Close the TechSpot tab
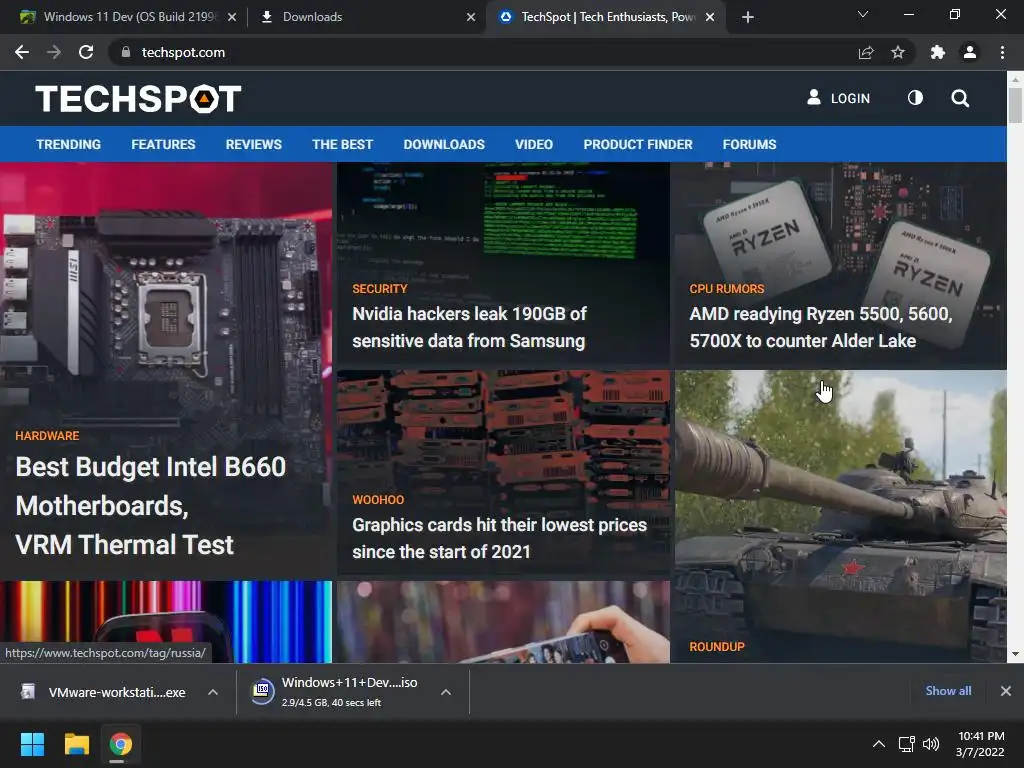 click(710, 17)
